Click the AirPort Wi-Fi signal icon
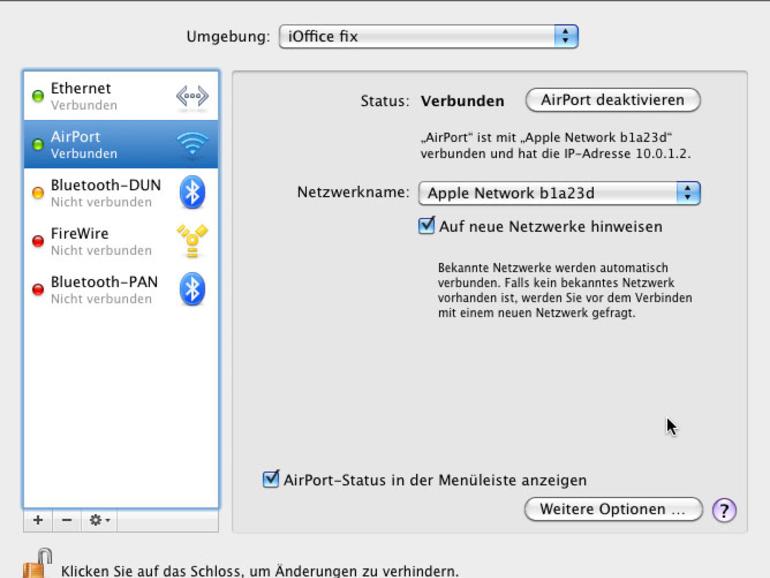This screenshot has height=578, width=770. (192, 144)
